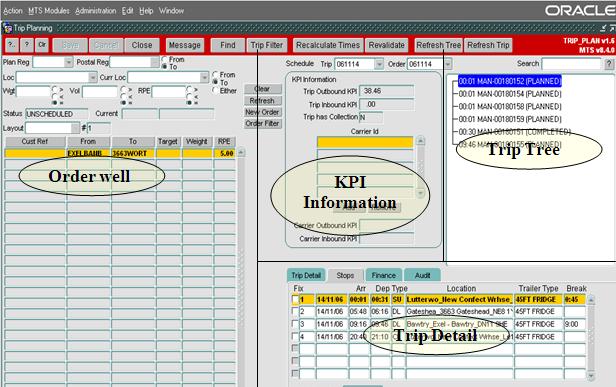Click the New Order button
Viewport: 616px width, 387px height.
tap(262, 112)
